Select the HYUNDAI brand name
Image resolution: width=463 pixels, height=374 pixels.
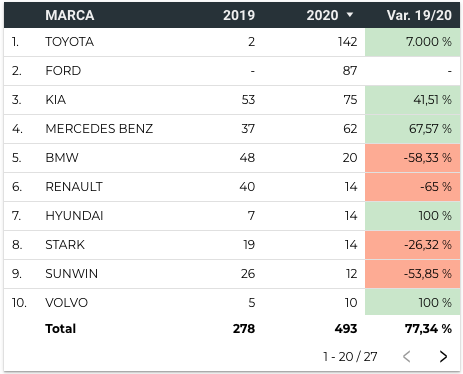click(74, 216)
